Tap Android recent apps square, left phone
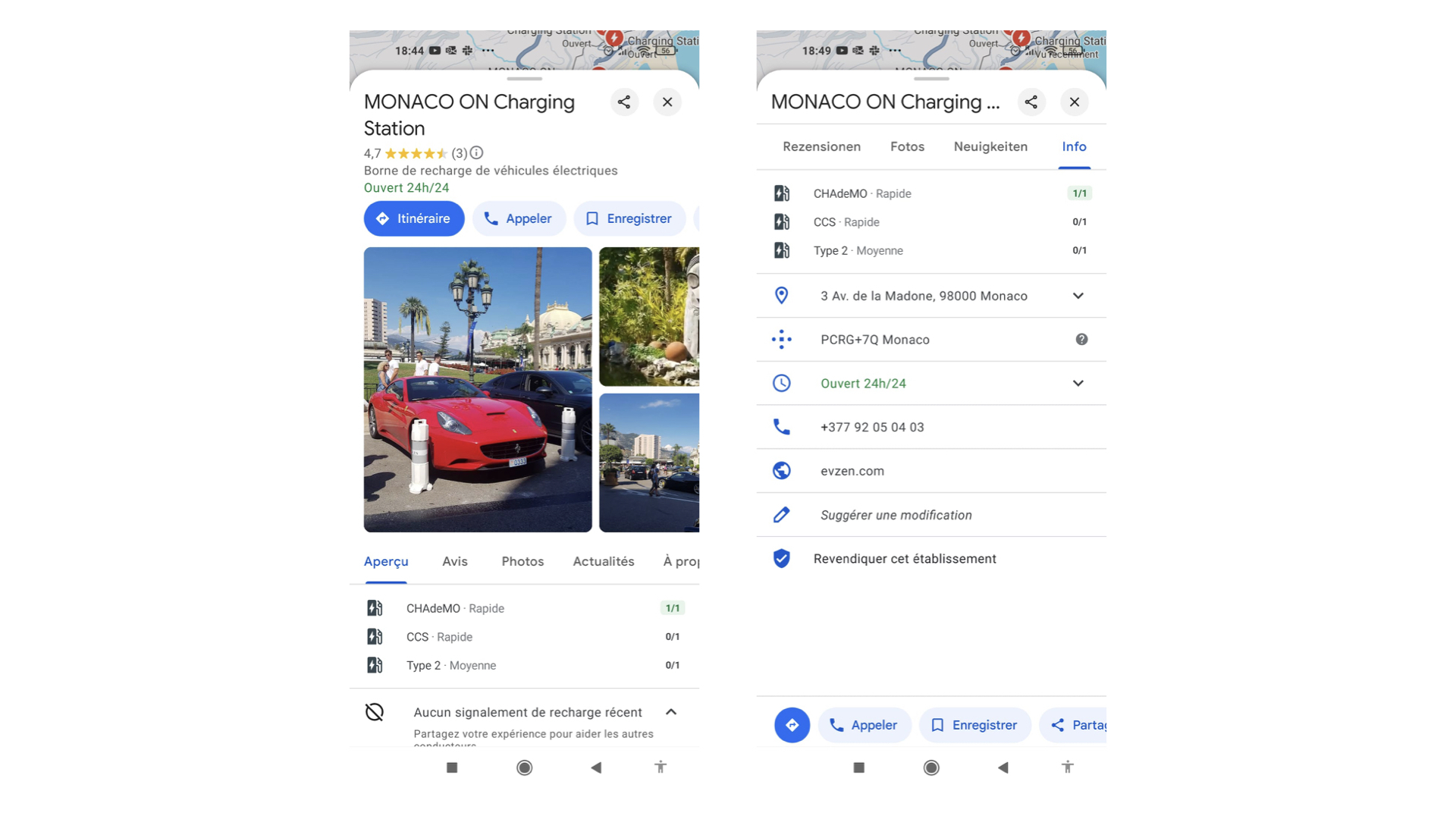Viewport: 1456px width, 819px height. tap(452, 767)
